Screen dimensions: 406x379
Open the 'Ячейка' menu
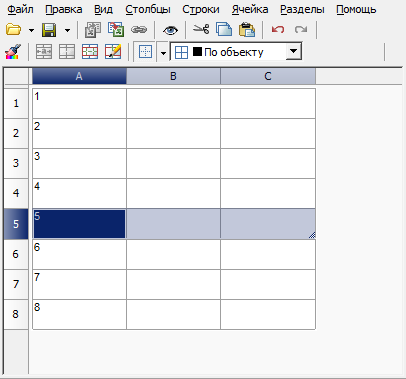pos(250,10)
